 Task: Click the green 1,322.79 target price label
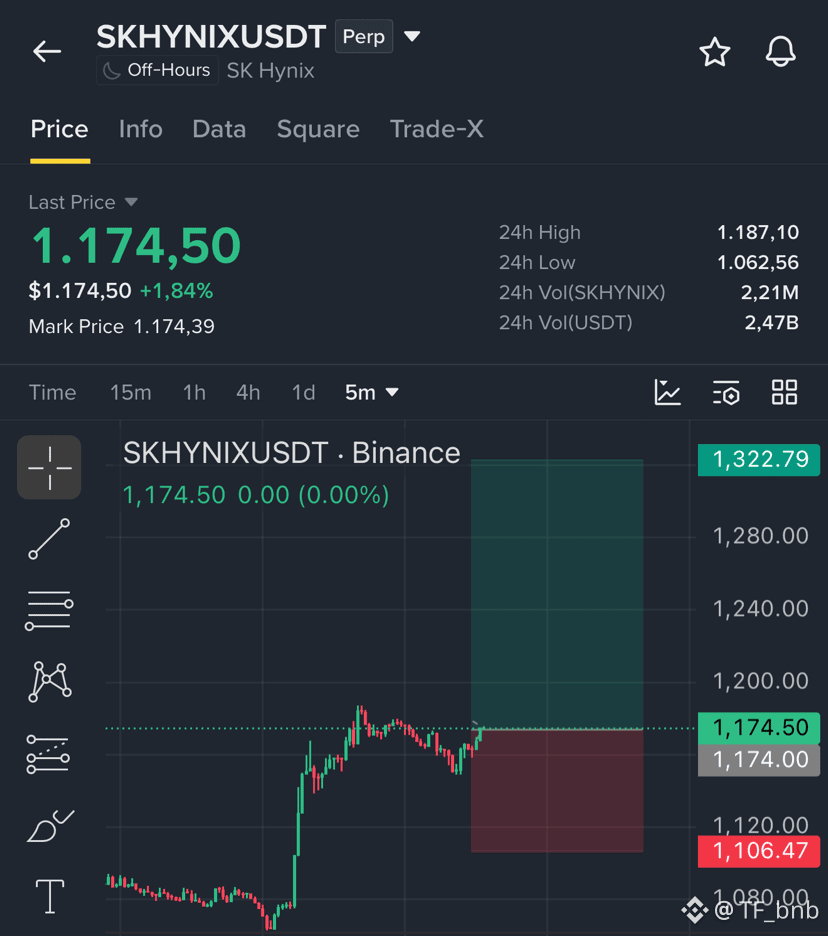pos(759,460)
